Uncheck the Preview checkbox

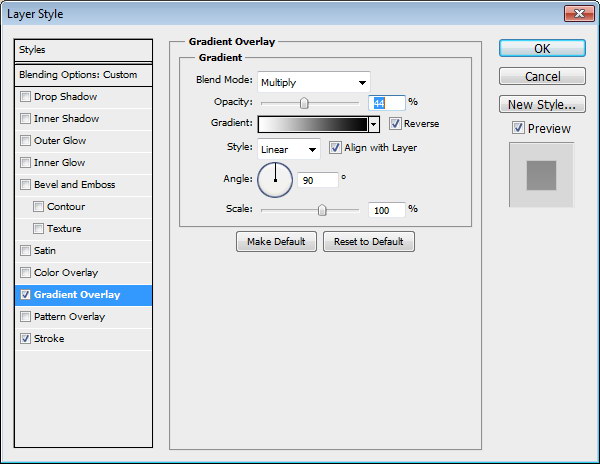point(518,128)
